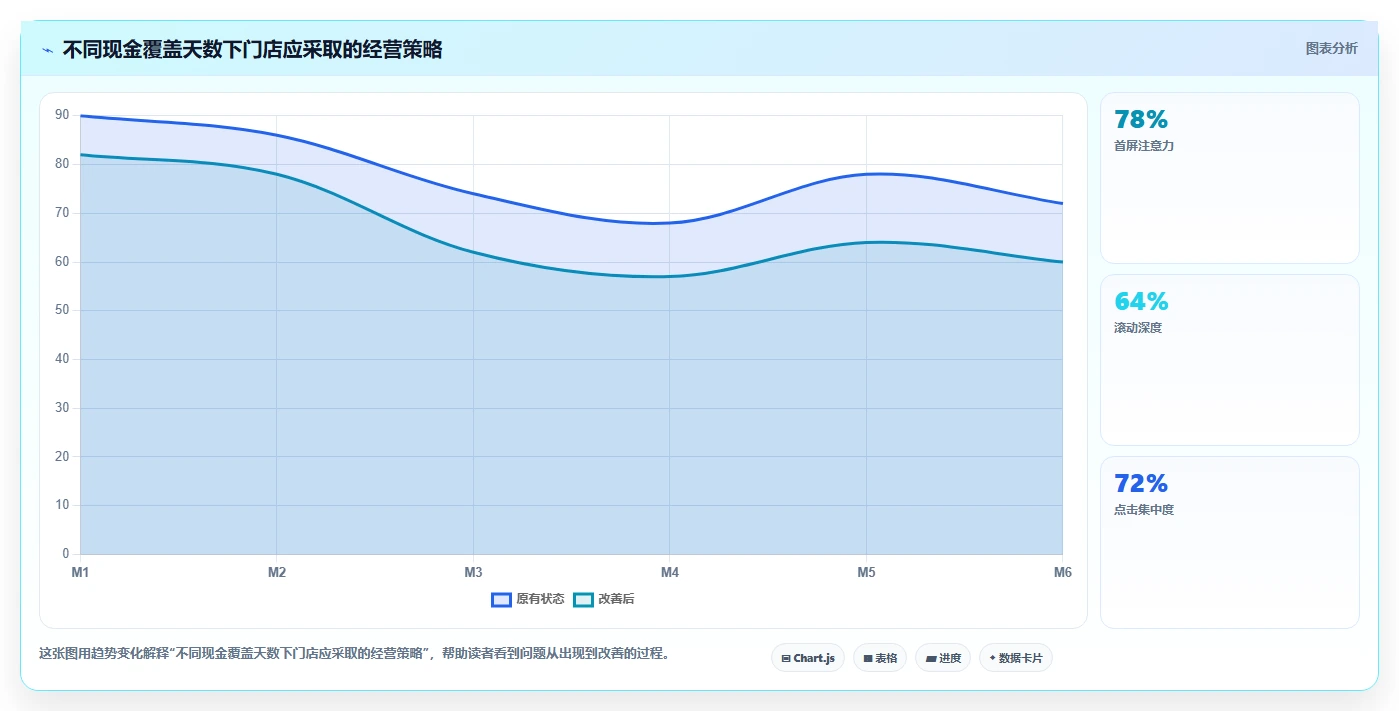Click the M2 axis label
The image size is (1399, 711).
277,573
